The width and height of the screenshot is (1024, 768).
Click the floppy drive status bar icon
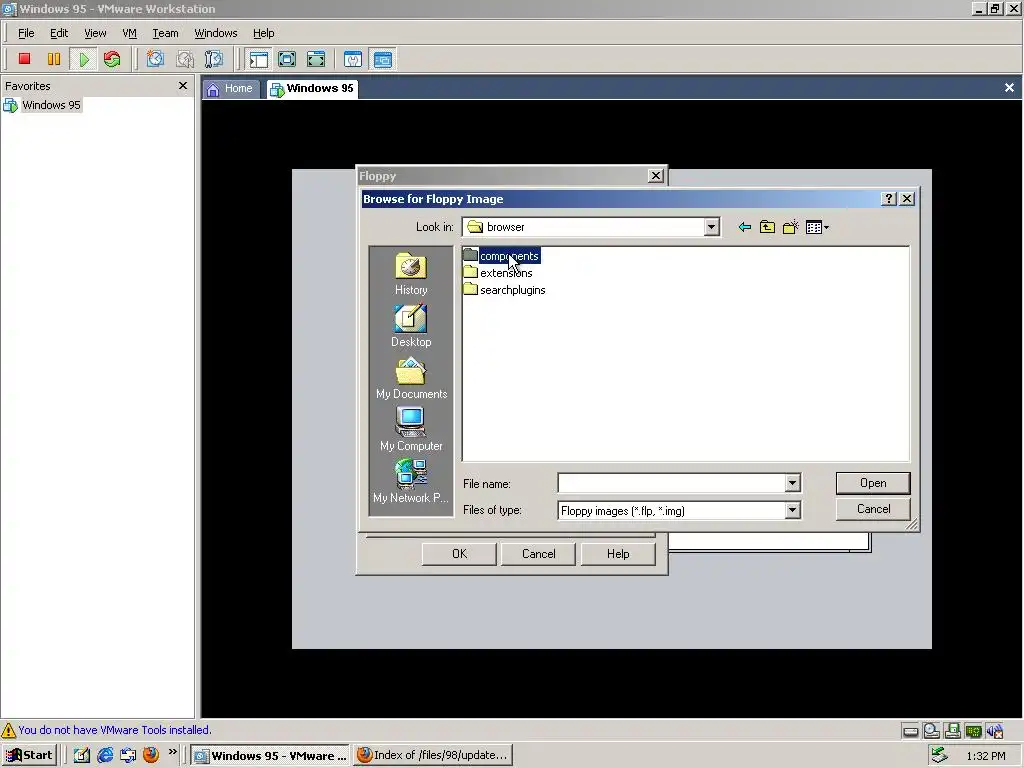pos(953,731)
